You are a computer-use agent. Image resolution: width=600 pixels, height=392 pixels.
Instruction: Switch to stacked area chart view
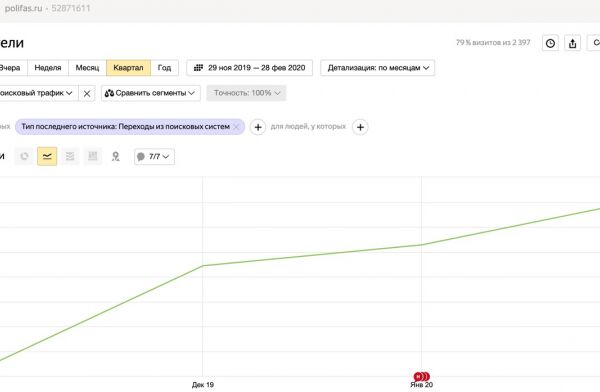click(x=70, y=156)
